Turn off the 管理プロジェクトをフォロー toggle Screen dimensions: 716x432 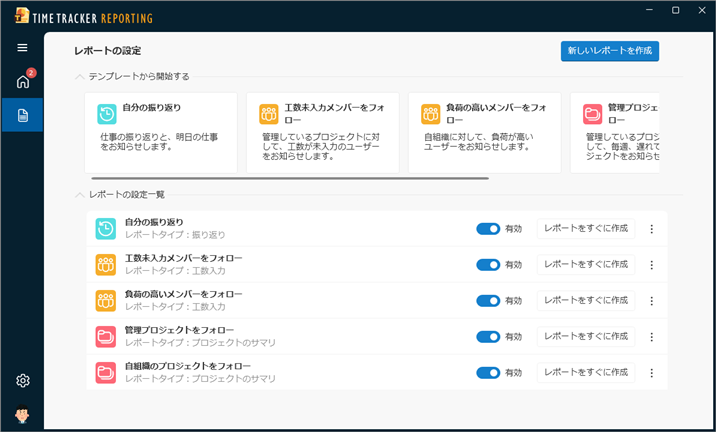coord(488,337)
